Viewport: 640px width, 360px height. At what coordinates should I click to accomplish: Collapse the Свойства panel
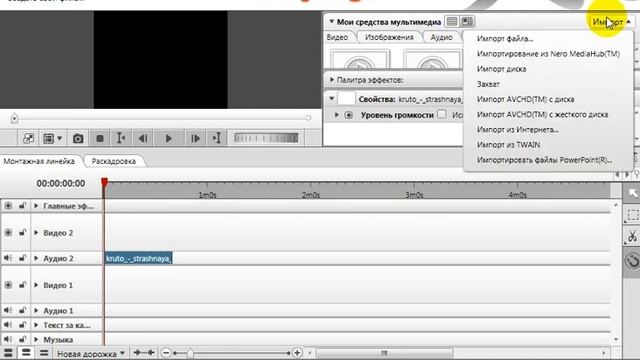tap(331, 98)
